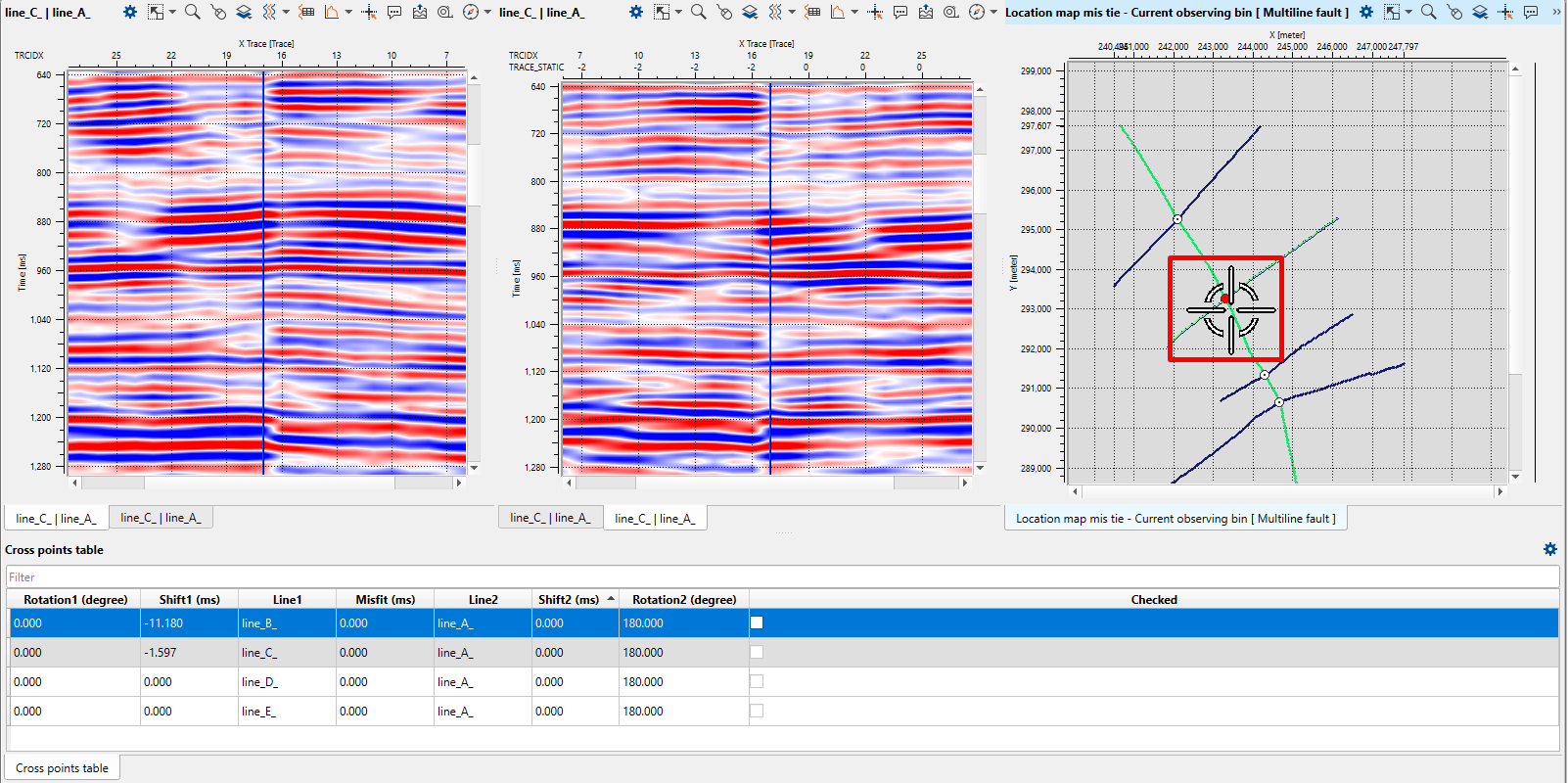Image resolution: width=1568 pixels, height=783 pixels.
Task: Tick the Checked box for line_C_ row
Action: pos(757,652)
